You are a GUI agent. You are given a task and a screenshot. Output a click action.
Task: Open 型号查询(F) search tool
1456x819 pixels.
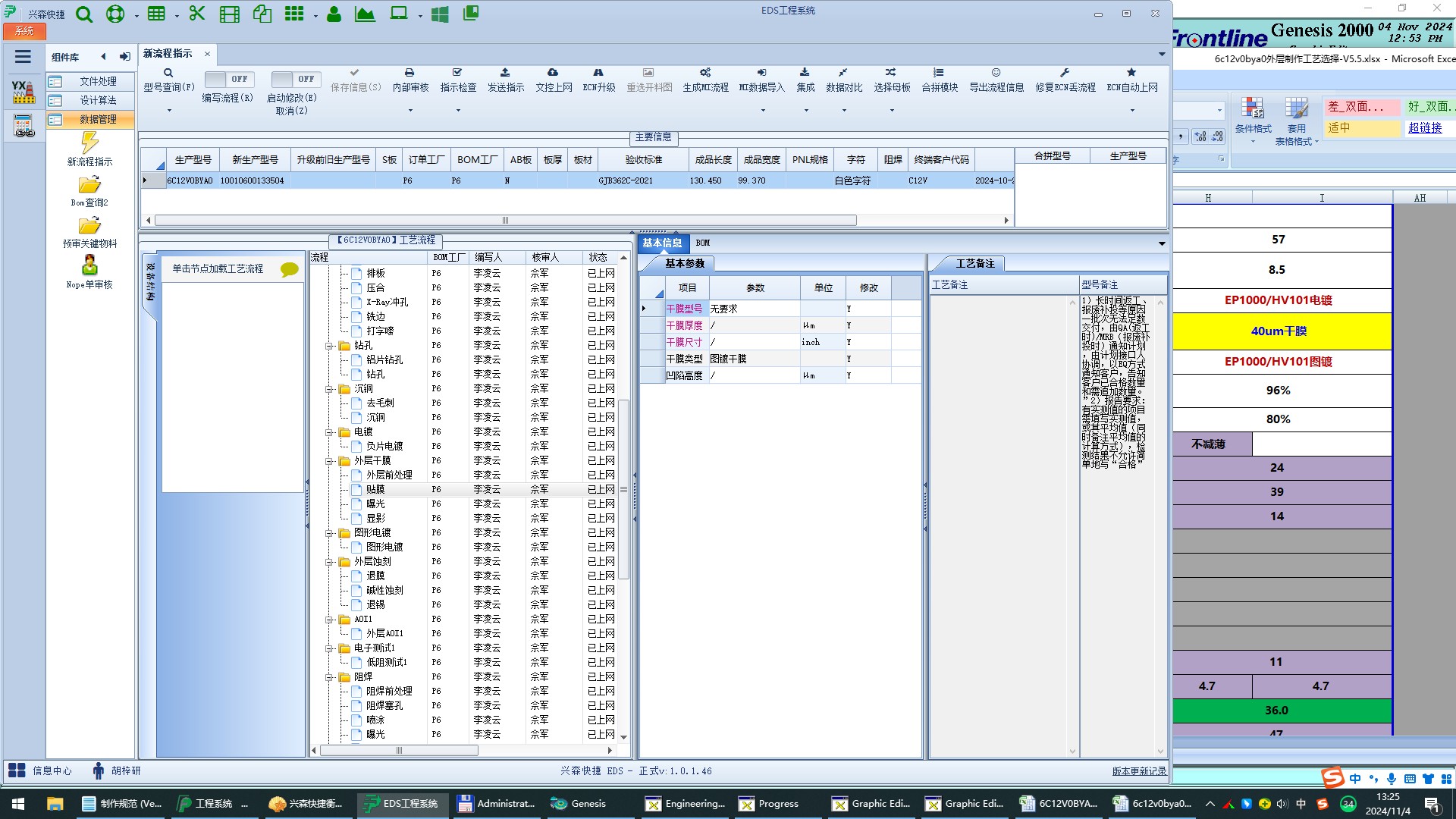pyautogui.click(x=168, y=80)
